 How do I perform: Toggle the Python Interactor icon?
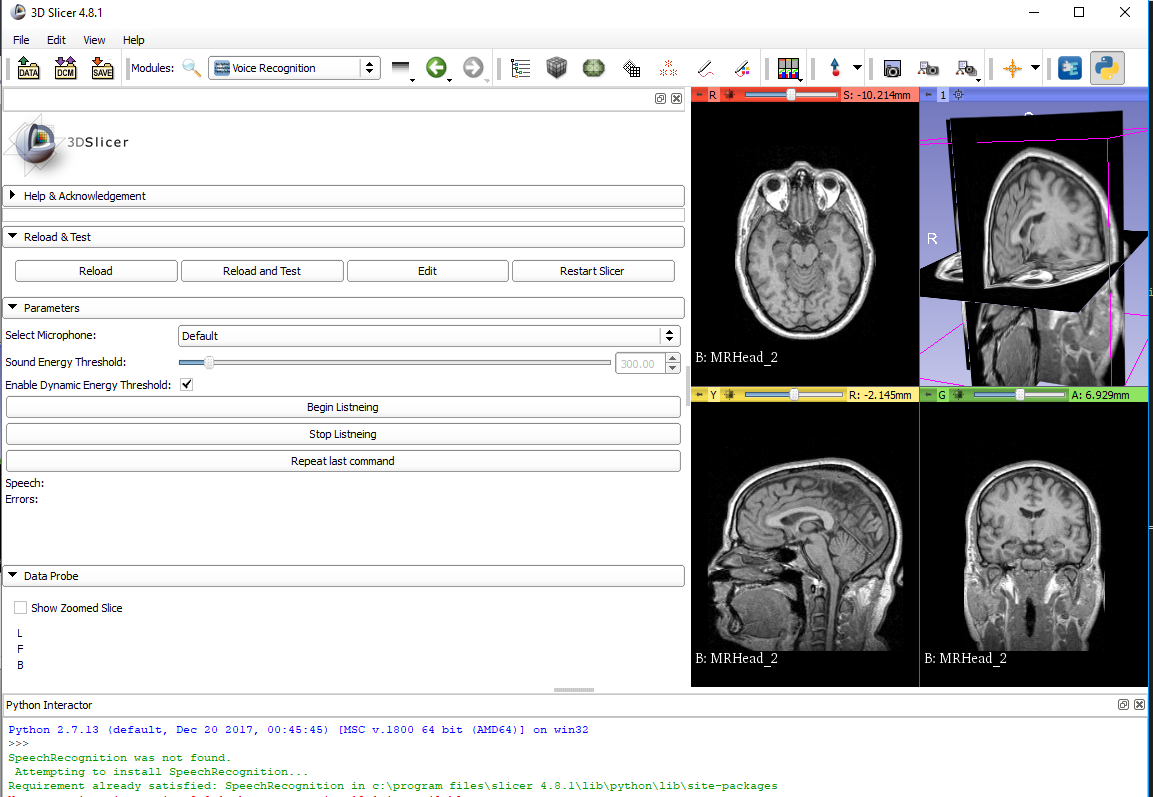tap(1107, 68)
